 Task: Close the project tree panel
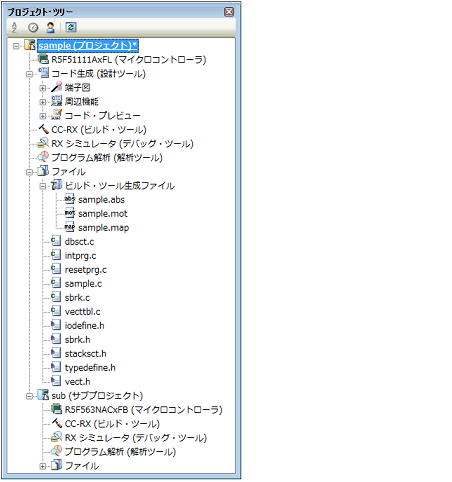229,12
